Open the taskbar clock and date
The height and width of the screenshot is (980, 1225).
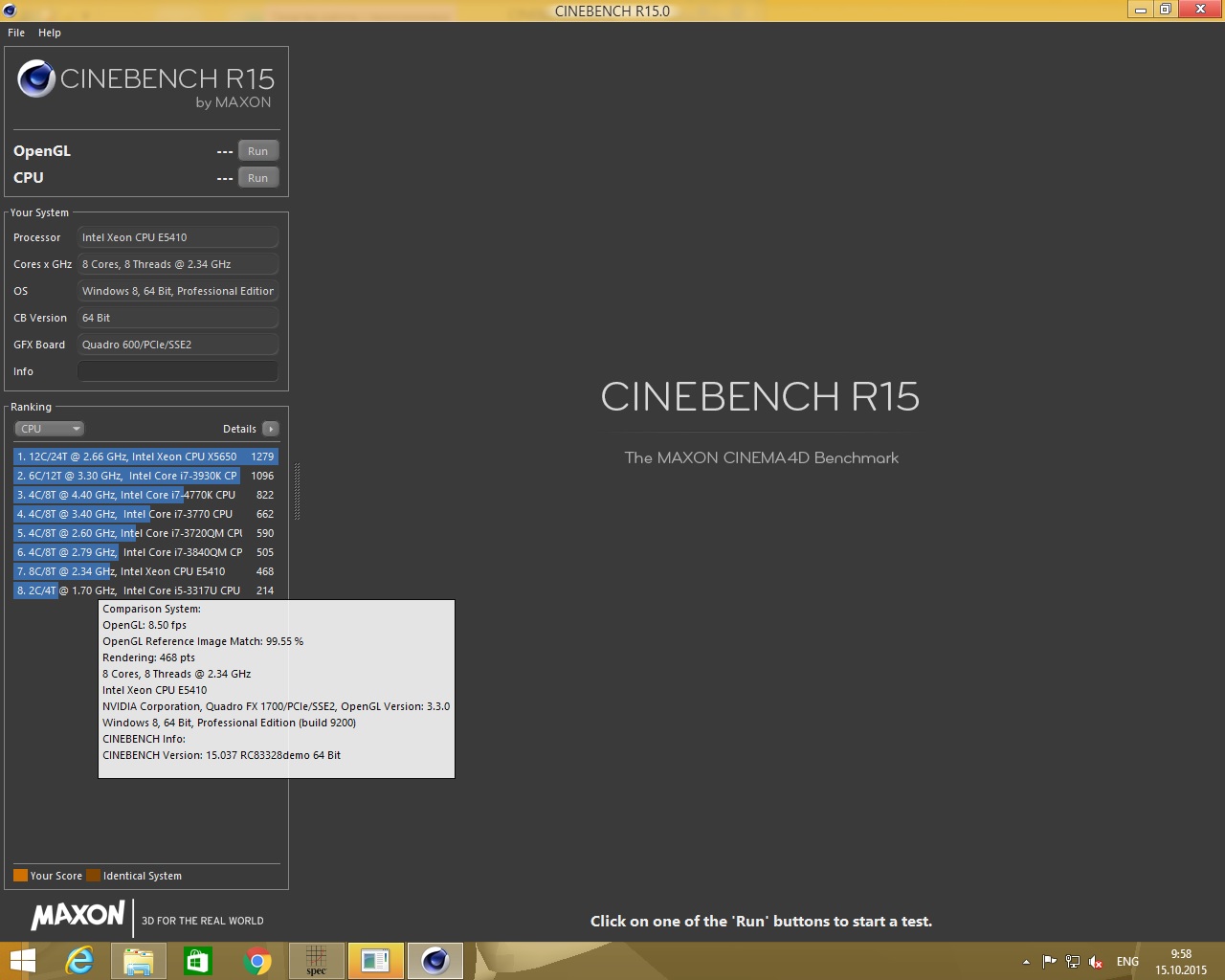[1181, 962]
